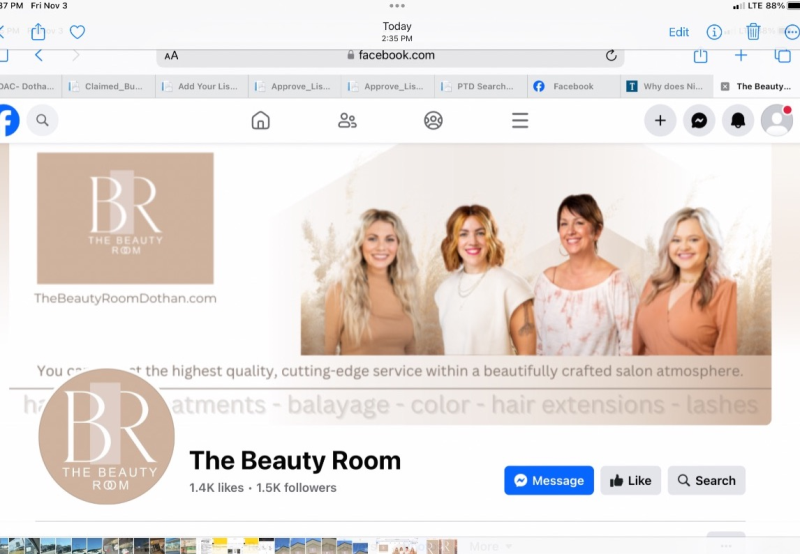Click the page Search button

707,481
